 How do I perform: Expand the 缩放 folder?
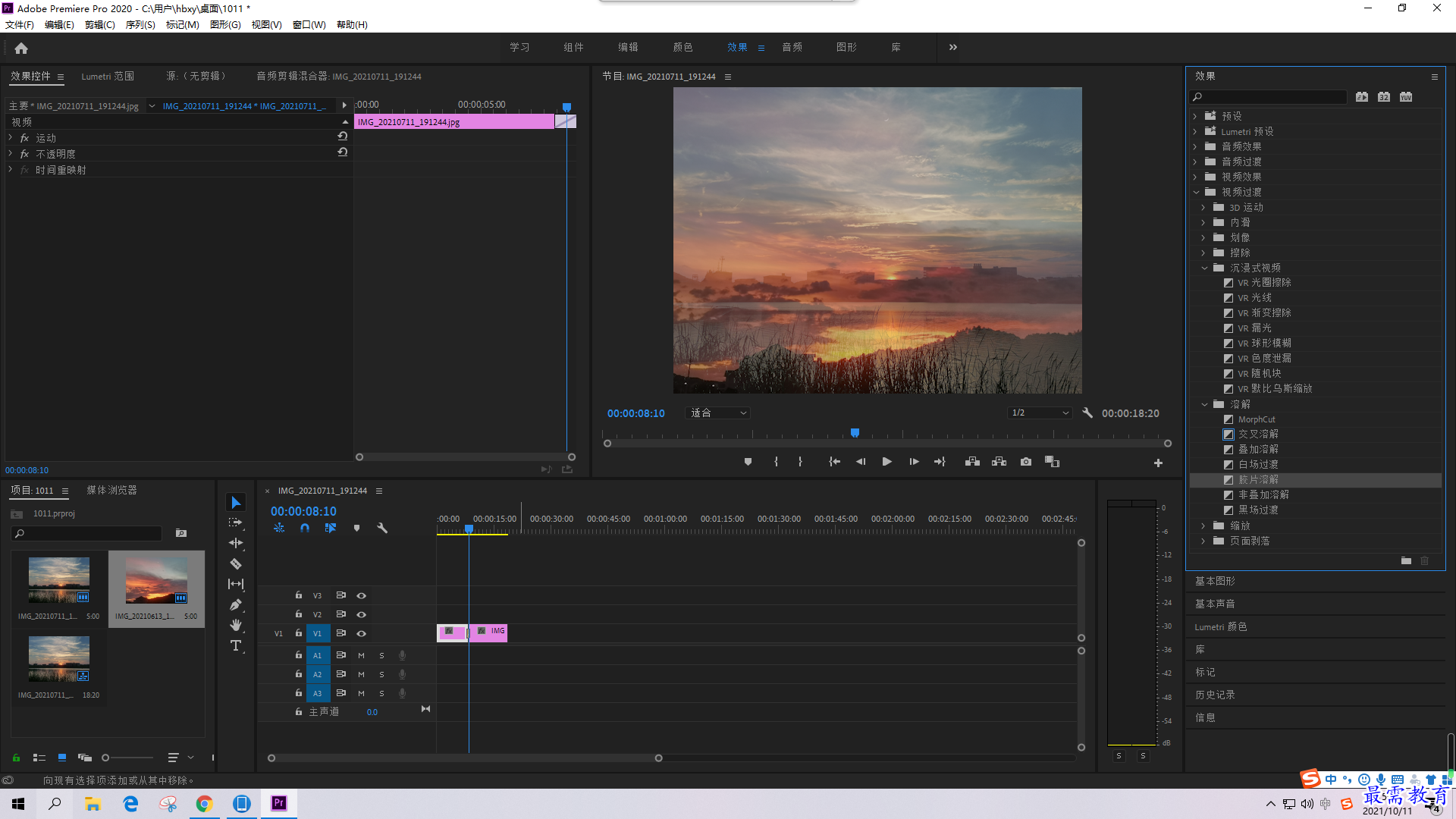tap(1203, 526)
